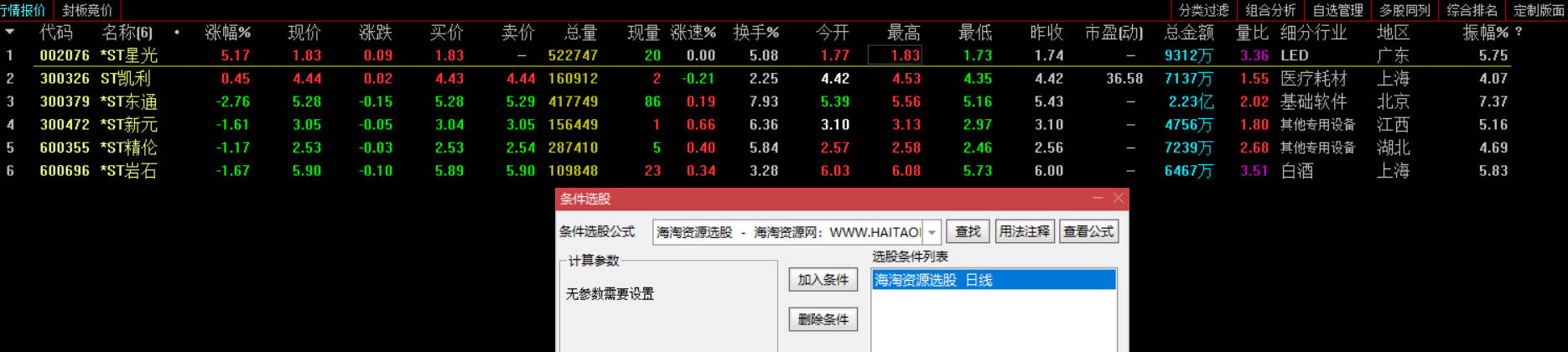
Task: Click the 市盈 value 36.58
Action: (1124, 79)
